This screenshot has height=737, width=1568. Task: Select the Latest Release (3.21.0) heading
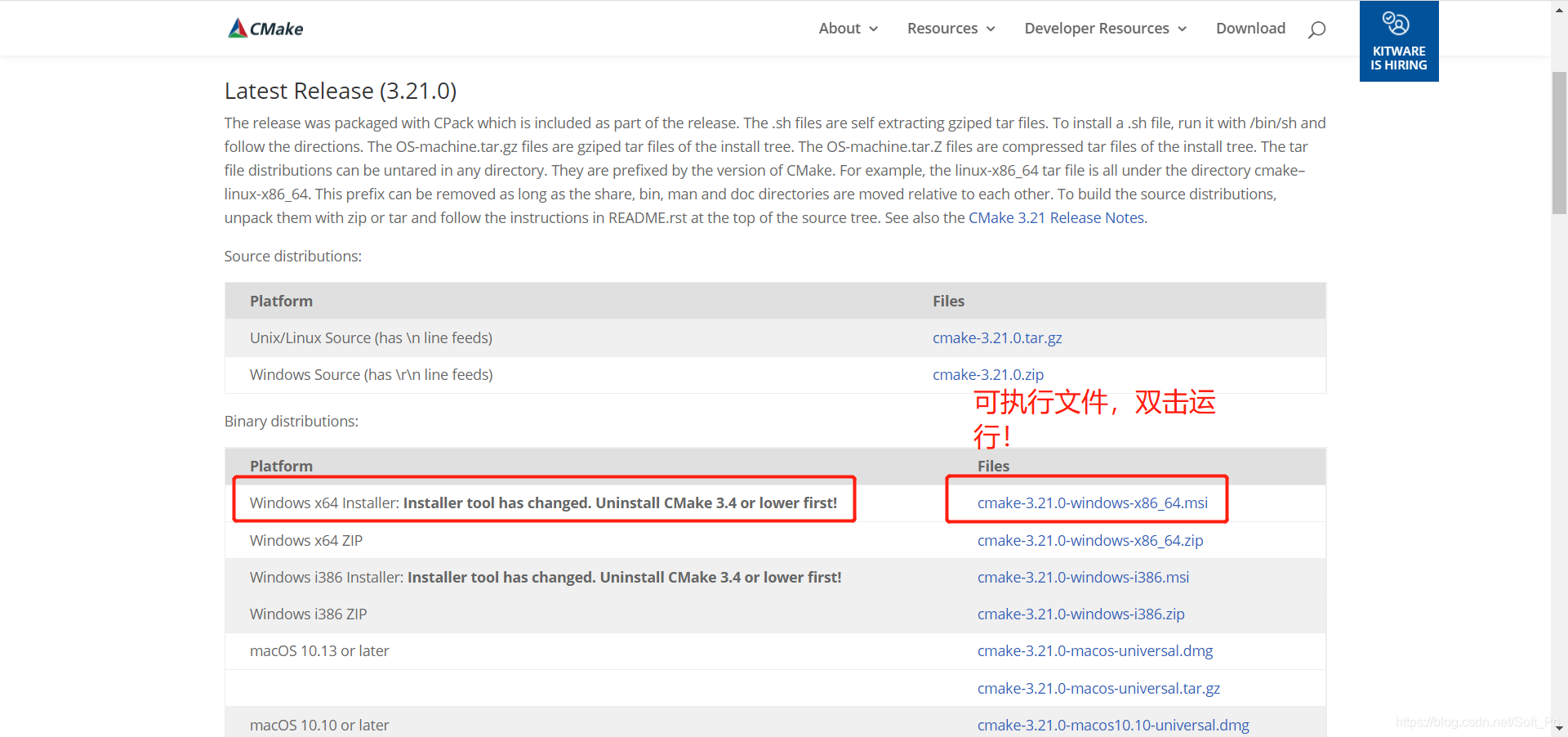[x=341, y=91]
